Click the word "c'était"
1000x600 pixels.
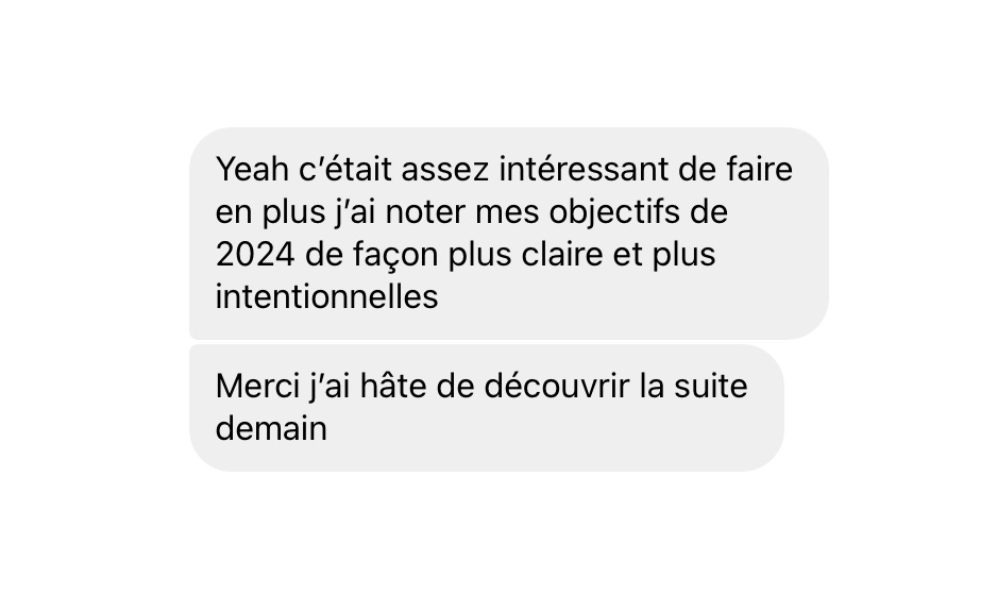(345, 170)
